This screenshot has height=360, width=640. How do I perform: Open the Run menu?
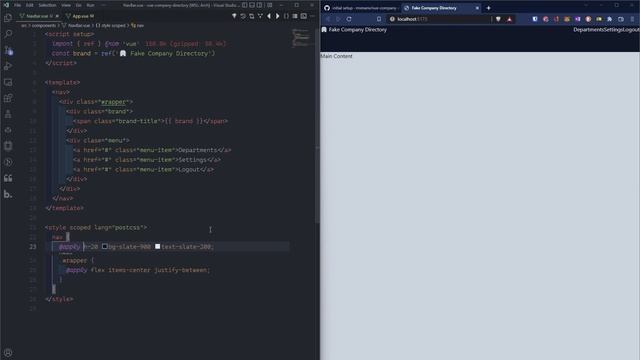click(x=90, y=5)
